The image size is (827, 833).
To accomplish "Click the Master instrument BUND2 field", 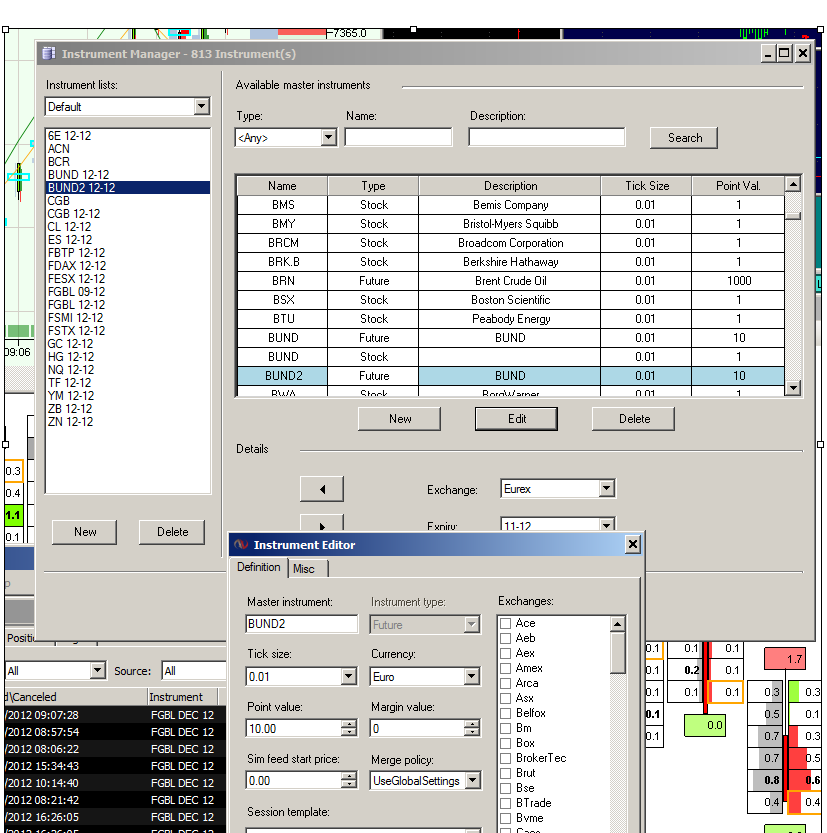I will [x=302, y=624].
